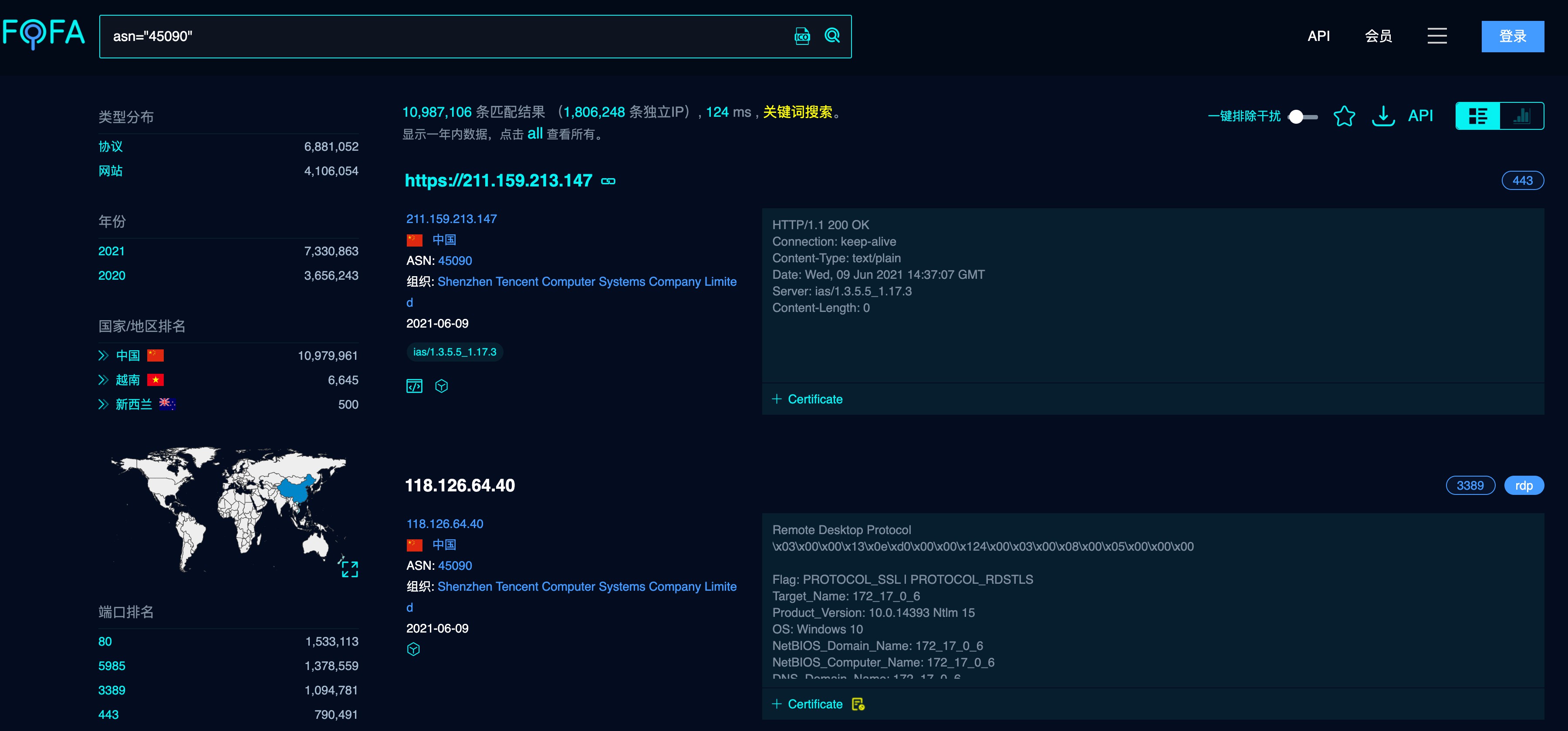This screenshot has height=731, width=1568.
Task: Click cube icon under 118.126.64.40 date
Action: click(x=413, y=649)
